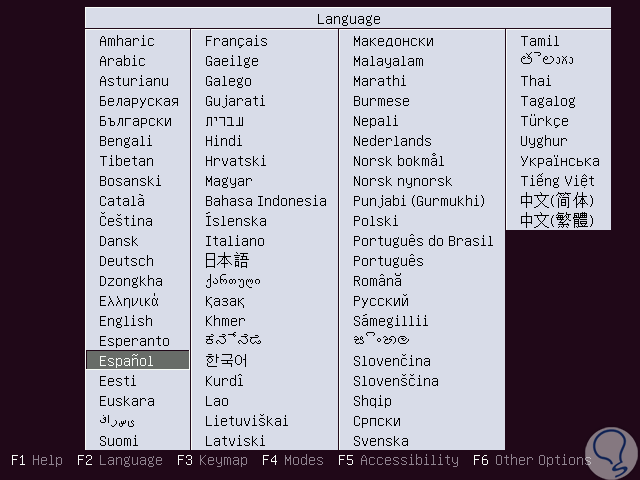Pick Nederlands from the language list
Screen dimensions: 640x480
click(x=392, y=141)
